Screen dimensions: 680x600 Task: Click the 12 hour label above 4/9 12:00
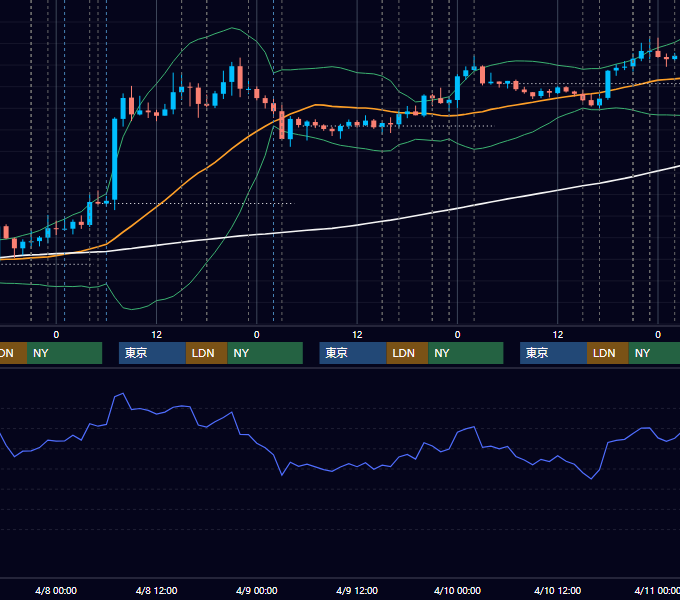click(x=357, y=335)
